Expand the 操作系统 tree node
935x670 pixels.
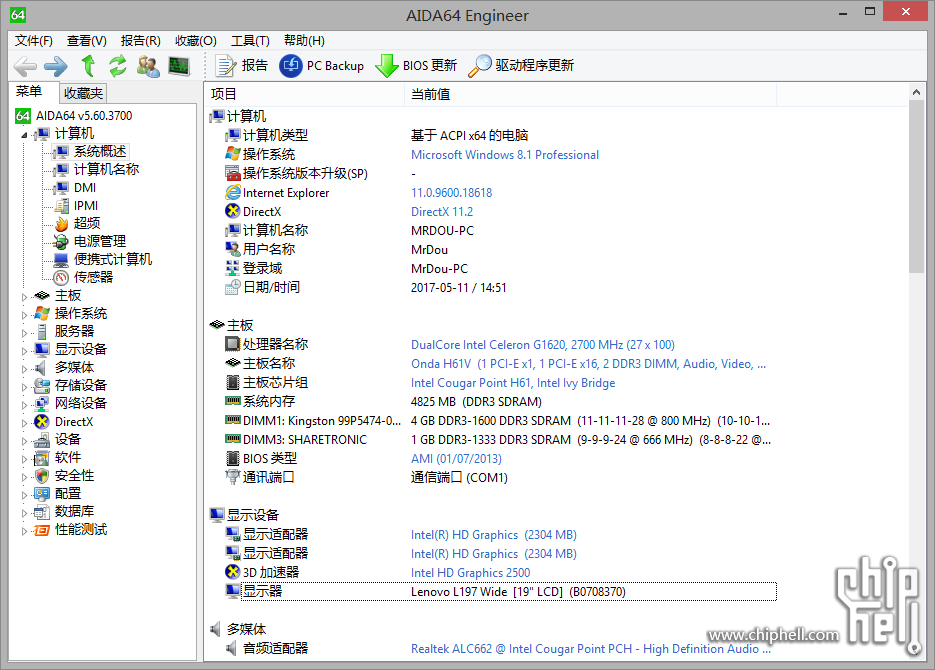[24, 315]
